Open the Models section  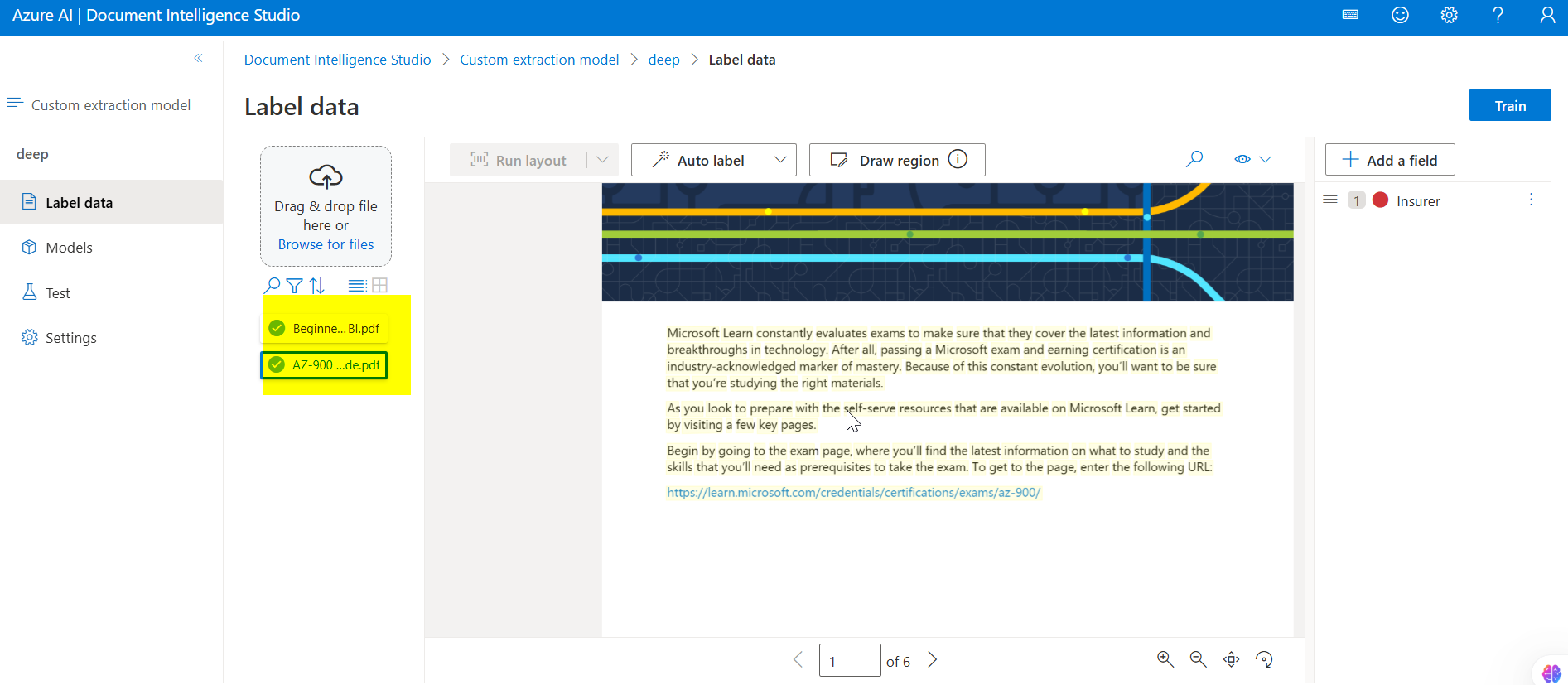111,248
